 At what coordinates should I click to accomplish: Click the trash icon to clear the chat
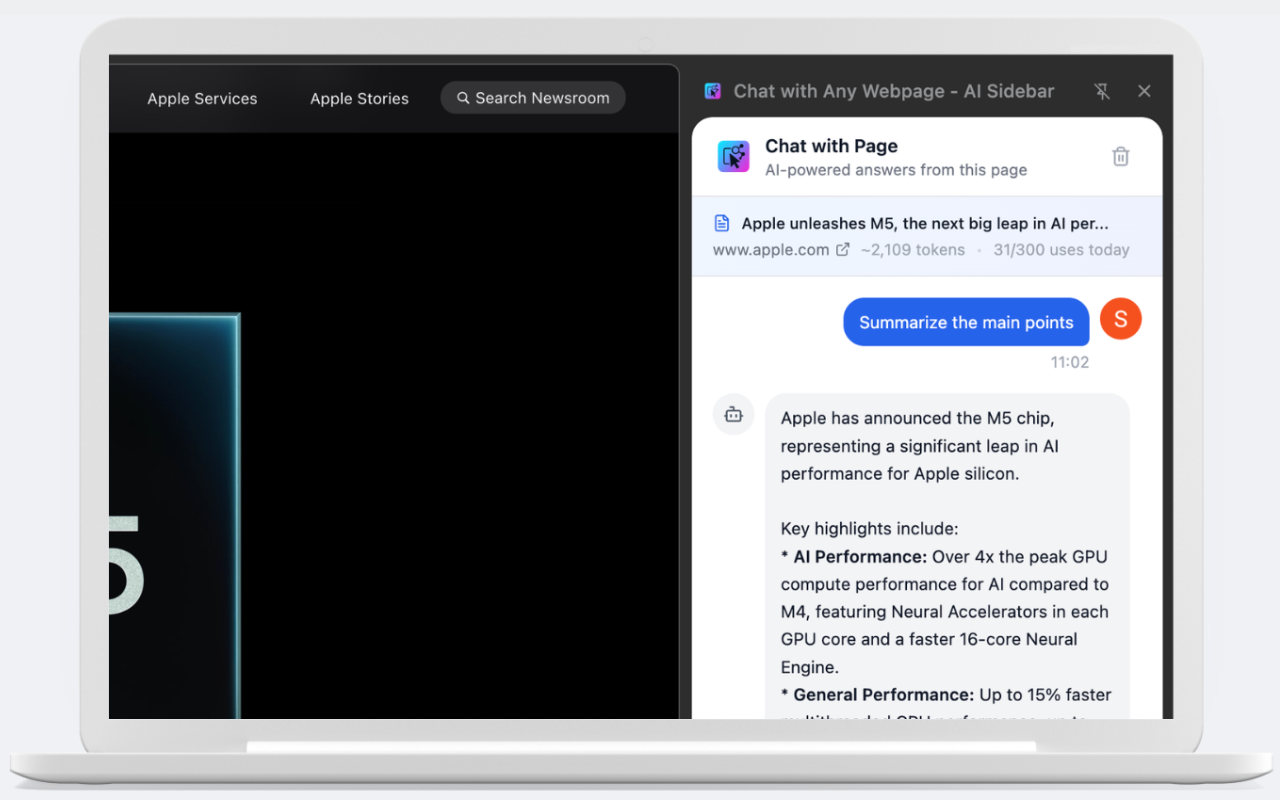click(1120, 156)
